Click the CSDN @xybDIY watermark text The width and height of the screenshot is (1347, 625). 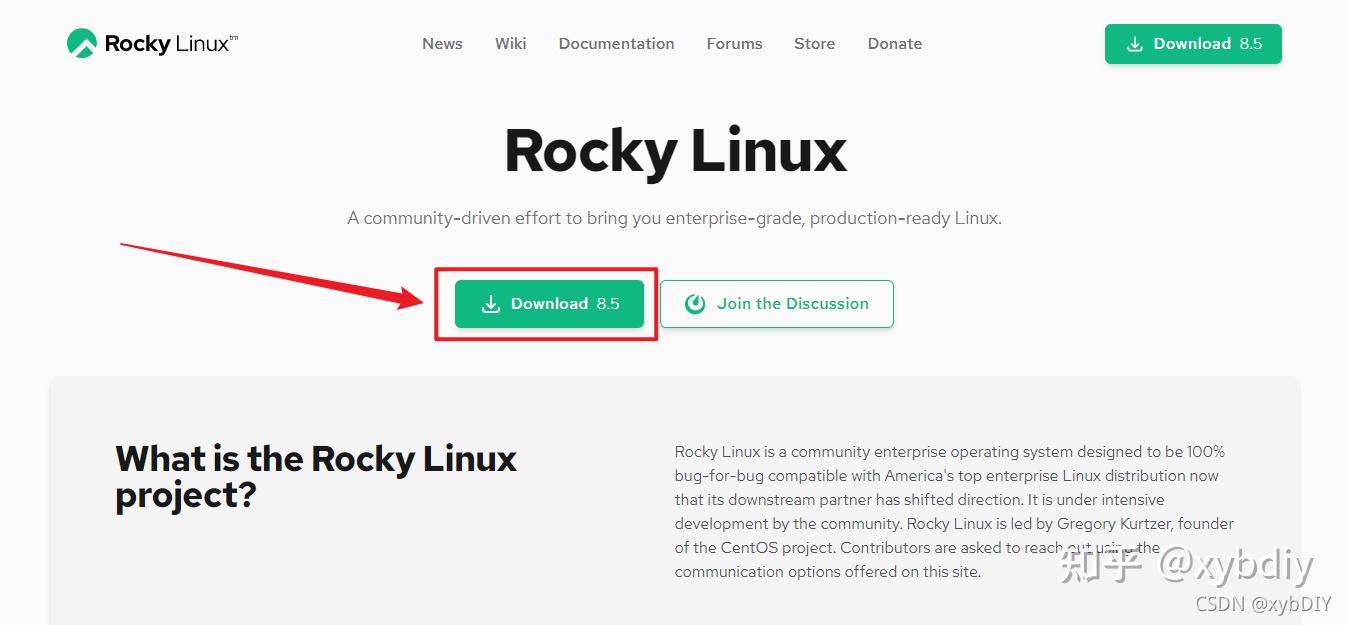pos(1263,604)
